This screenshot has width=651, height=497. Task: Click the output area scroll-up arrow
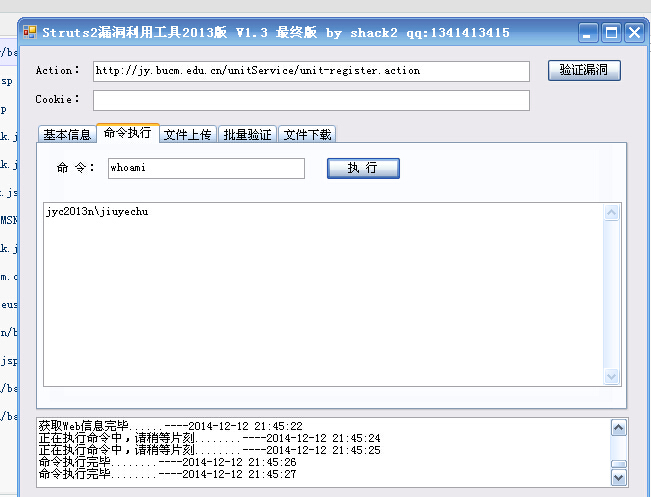click(x=611, y=213)
